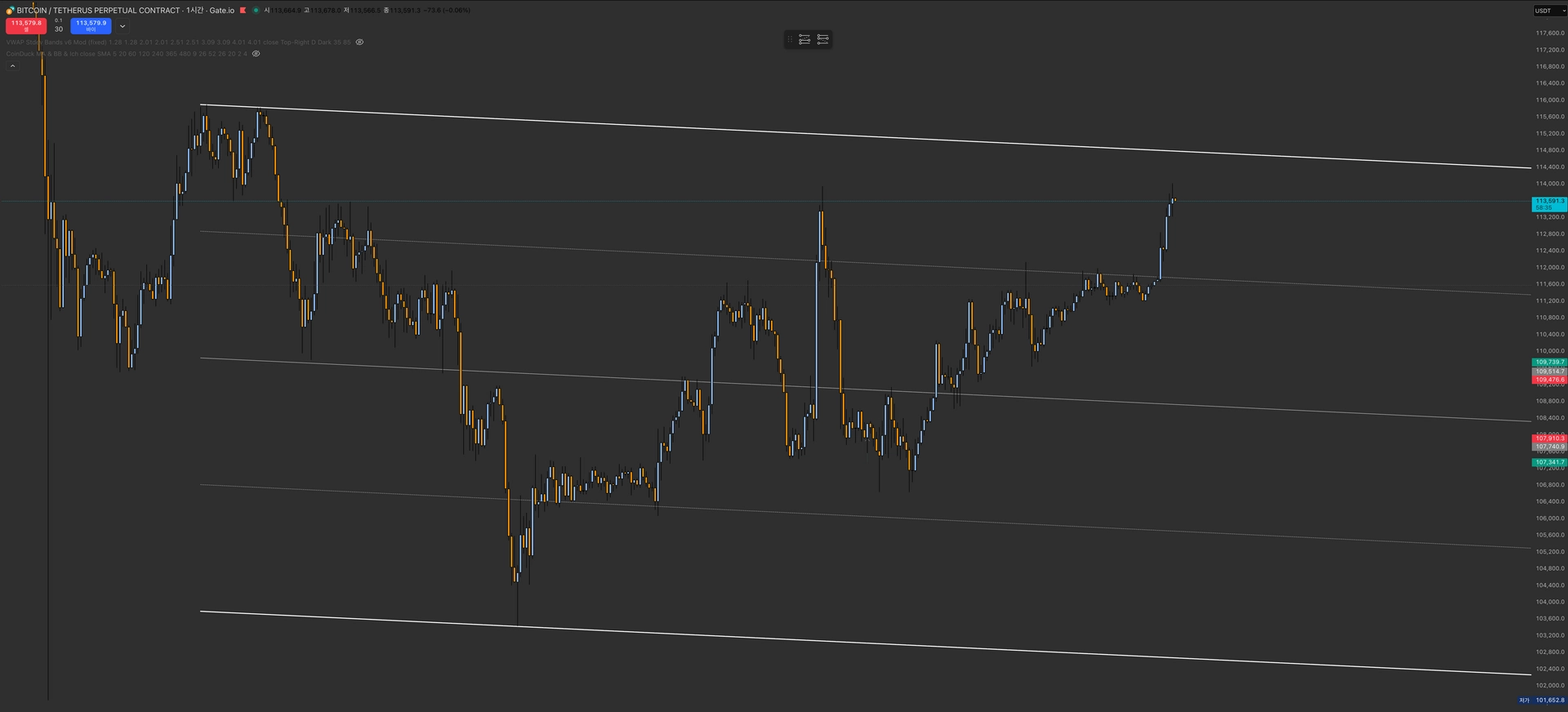
Task: Open the USDT currency dropdown
Action: pyautogui.click(x=1548, y=11)
